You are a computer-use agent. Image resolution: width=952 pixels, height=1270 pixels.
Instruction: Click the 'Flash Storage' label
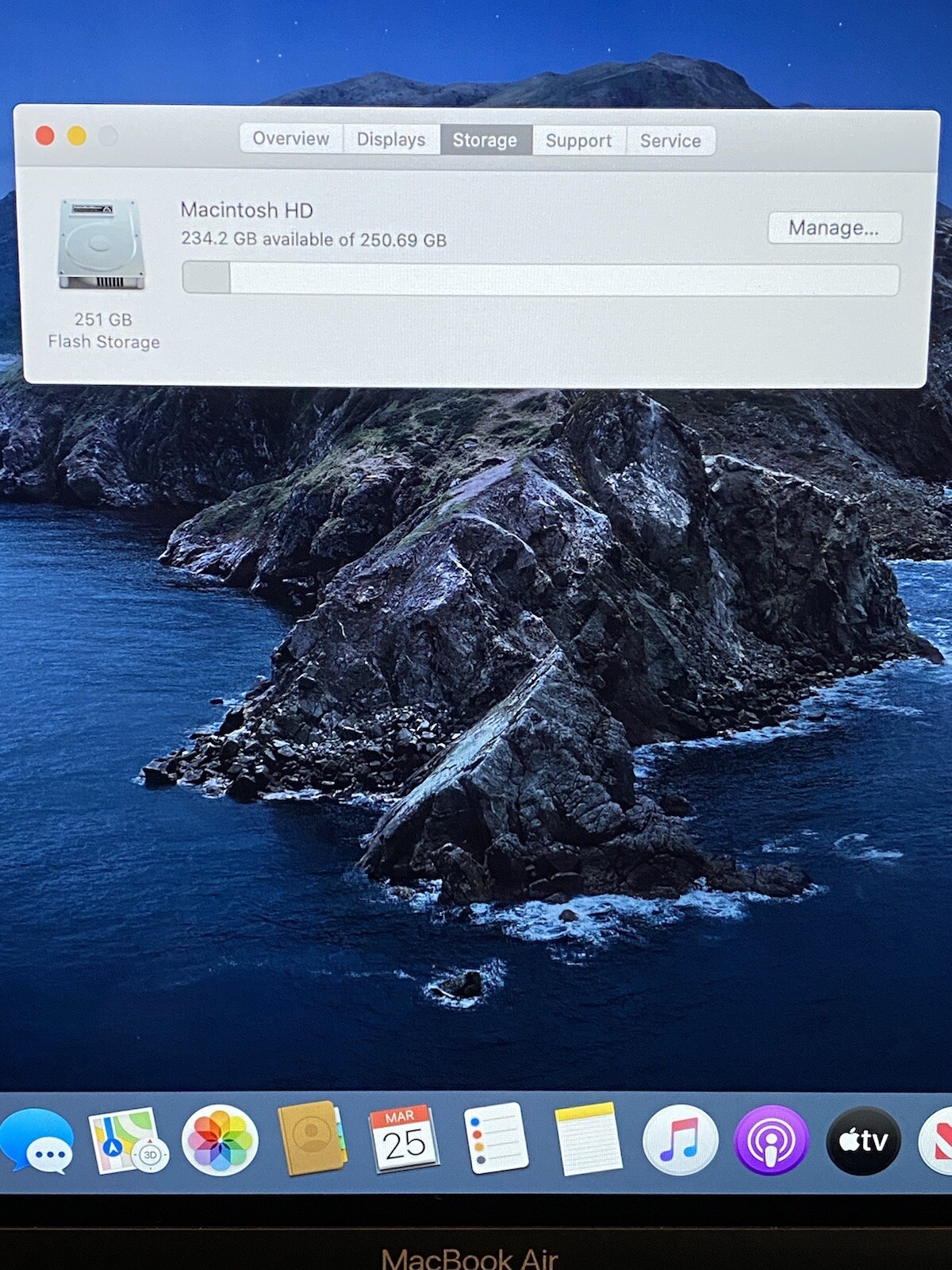104,342
